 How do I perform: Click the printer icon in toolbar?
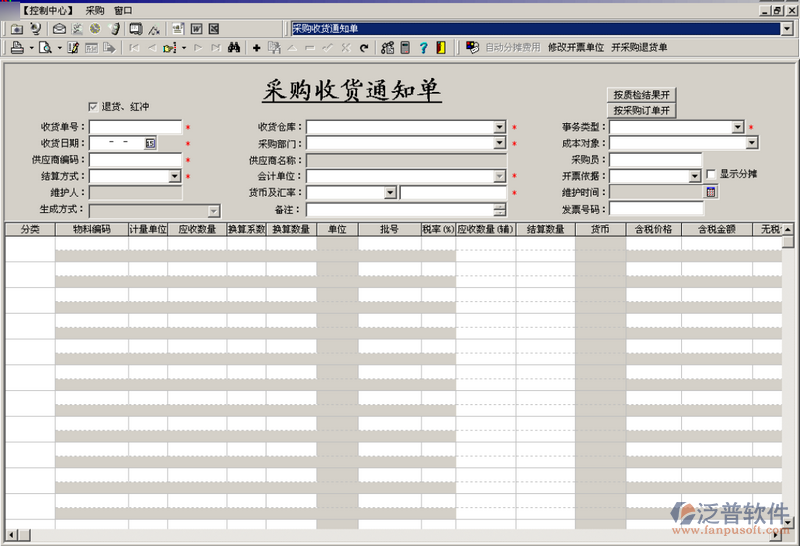point(16,47)
